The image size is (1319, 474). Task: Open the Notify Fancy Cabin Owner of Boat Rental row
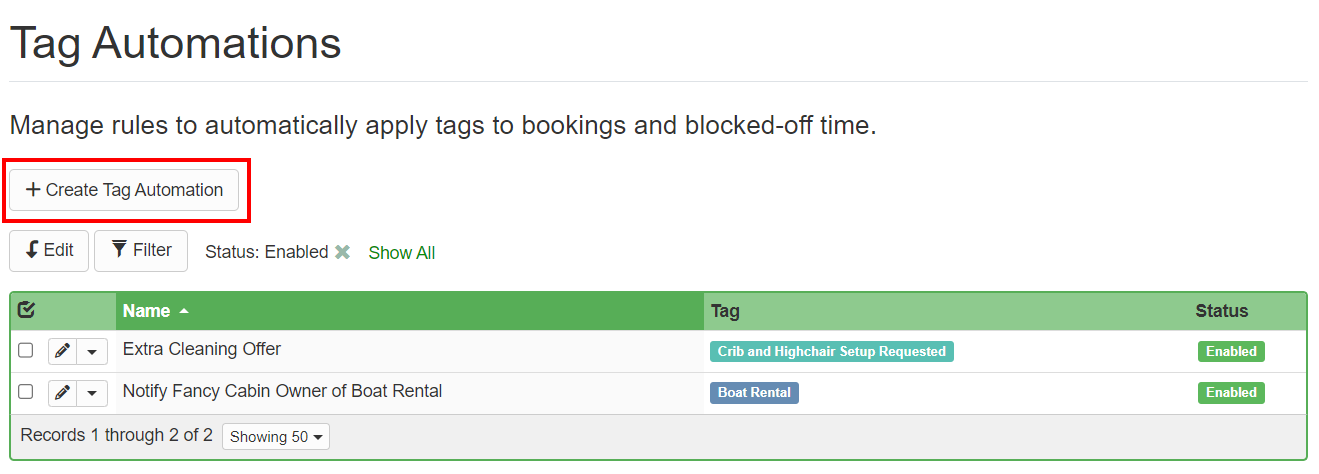282,391
